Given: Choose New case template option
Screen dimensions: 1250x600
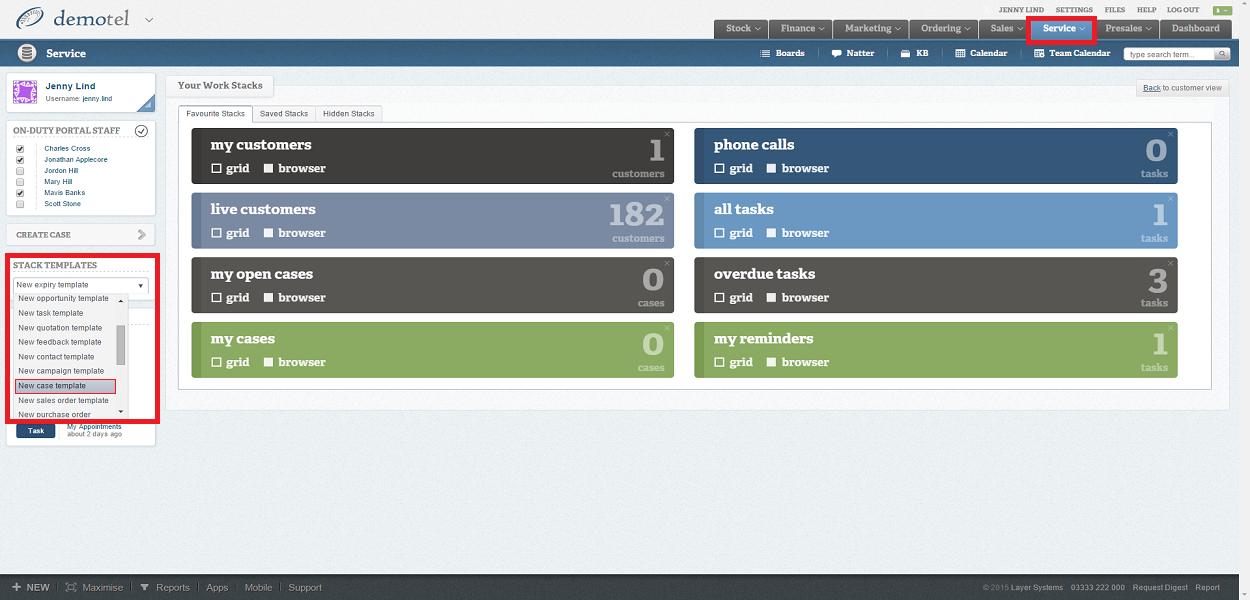Looking at the screenshot, I should (66, 386).
